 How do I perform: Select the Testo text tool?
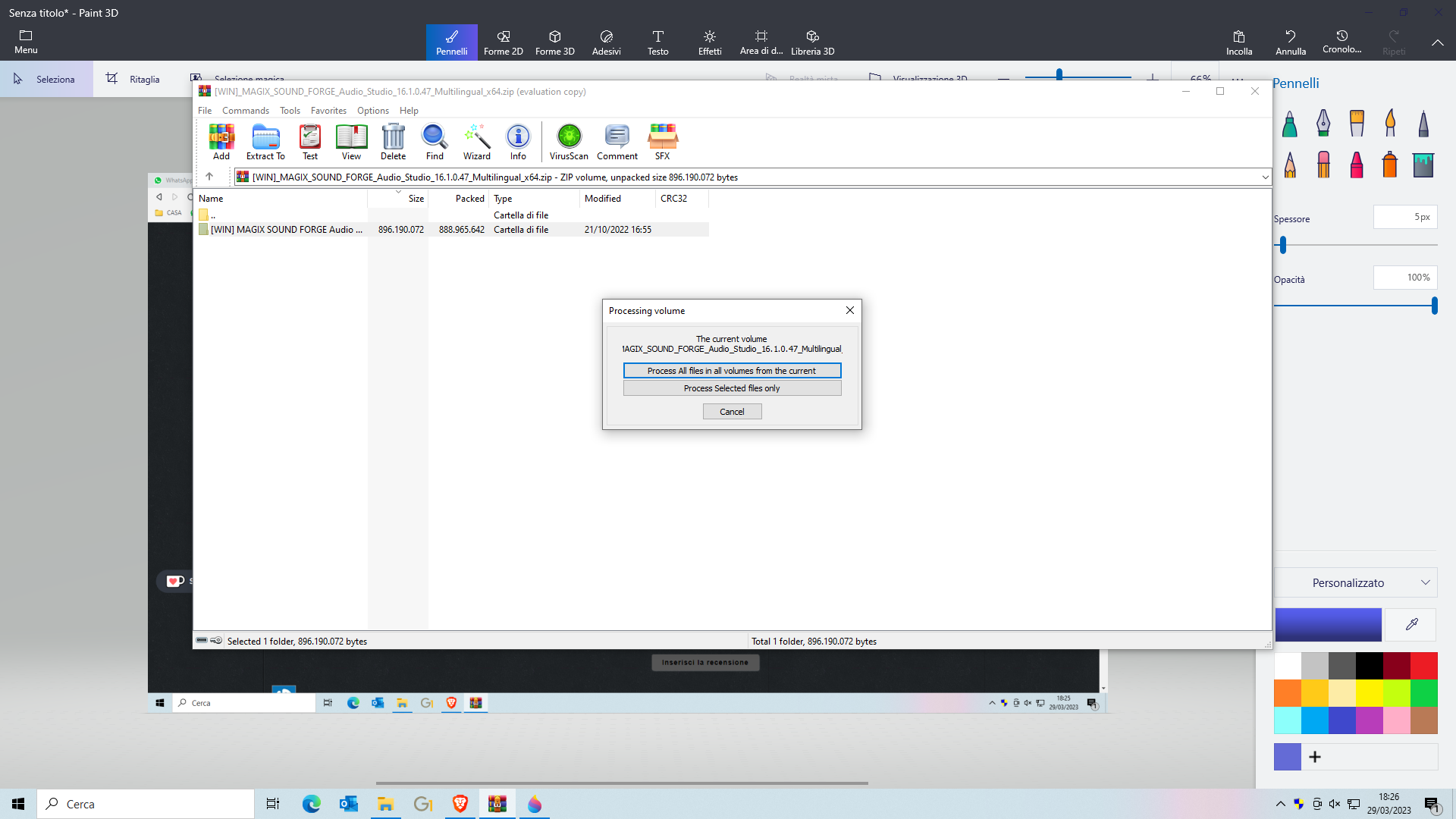[658, 42]
